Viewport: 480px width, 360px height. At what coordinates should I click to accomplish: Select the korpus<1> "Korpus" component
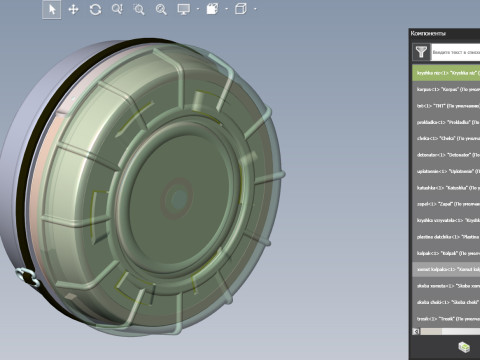tap(446, 89)
